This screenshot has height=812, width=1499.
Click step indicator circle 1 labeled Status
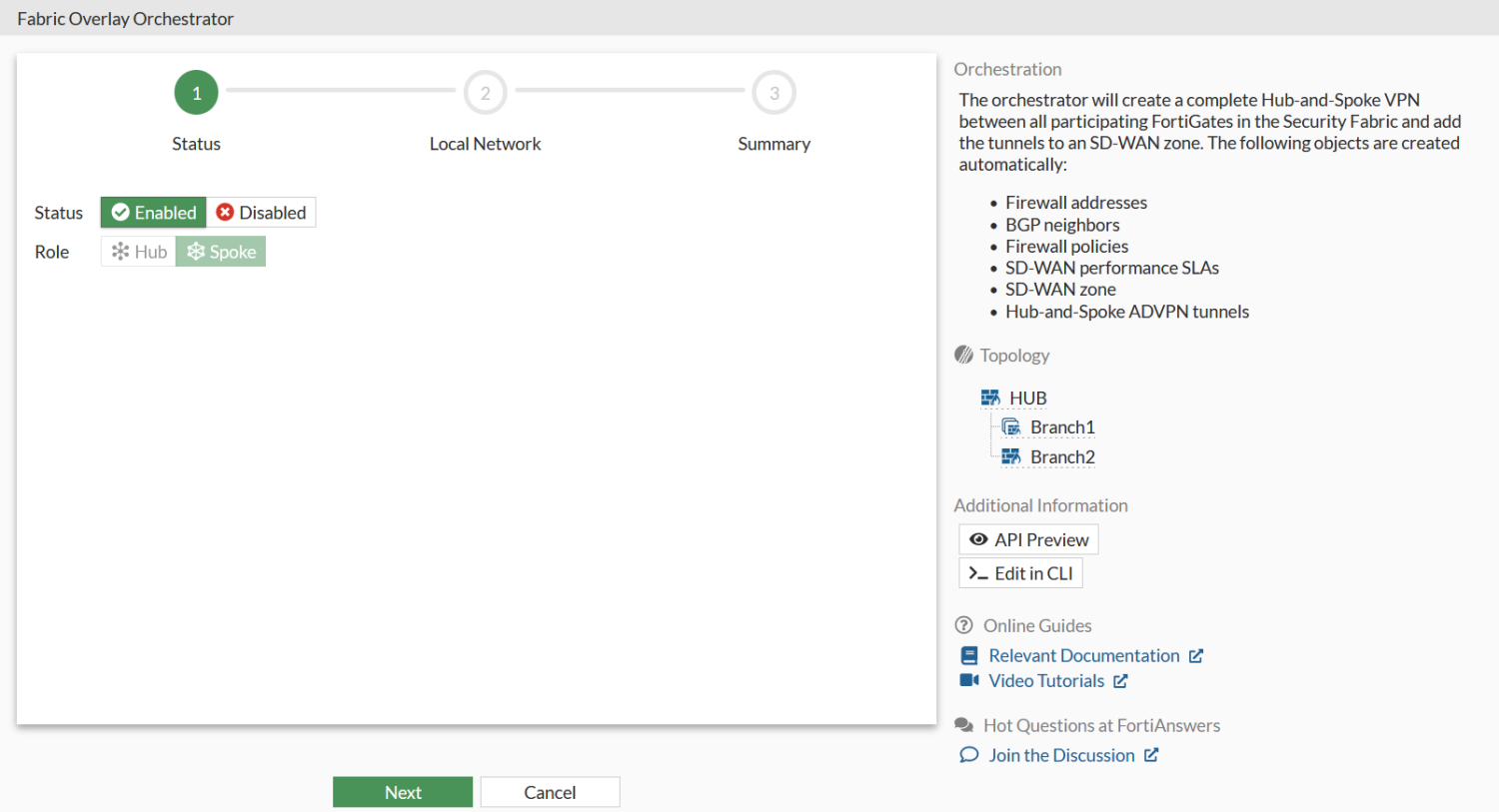tap(196, 92)
